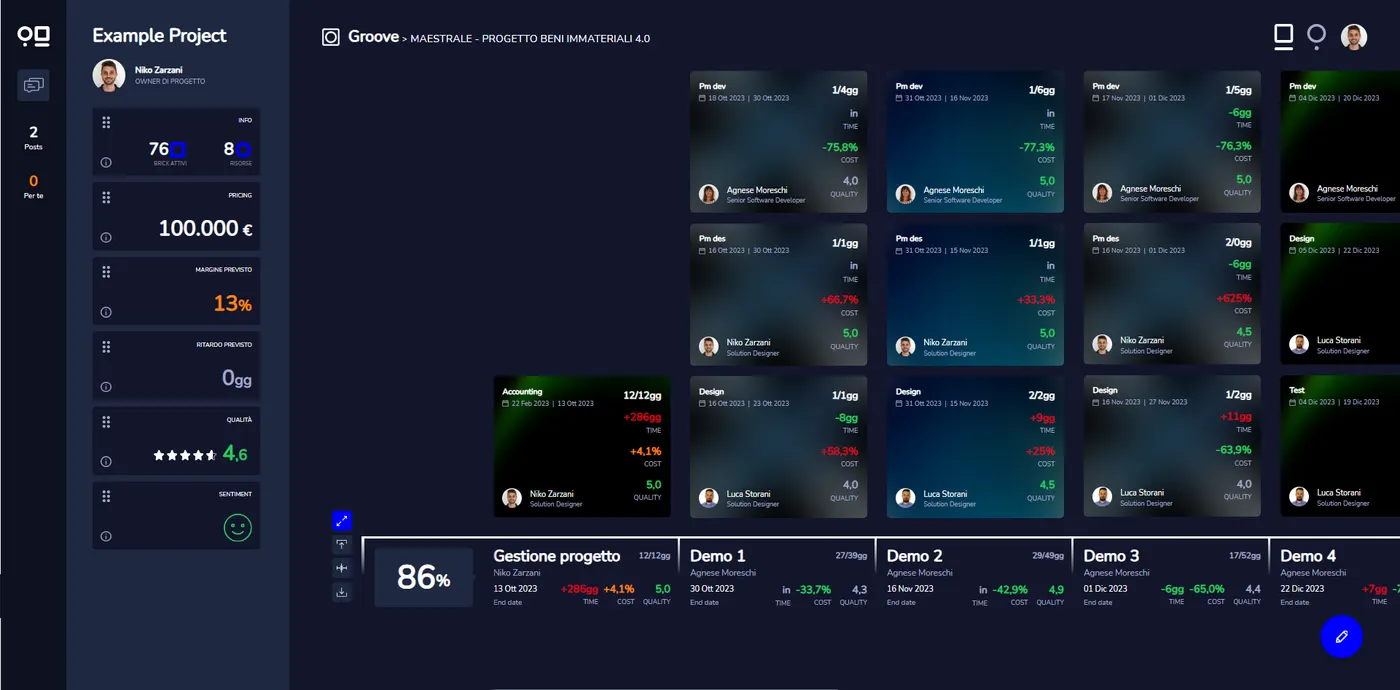Click the "0gg" ritardo previsto value
1400x690 pixels.
click(237, 378)
